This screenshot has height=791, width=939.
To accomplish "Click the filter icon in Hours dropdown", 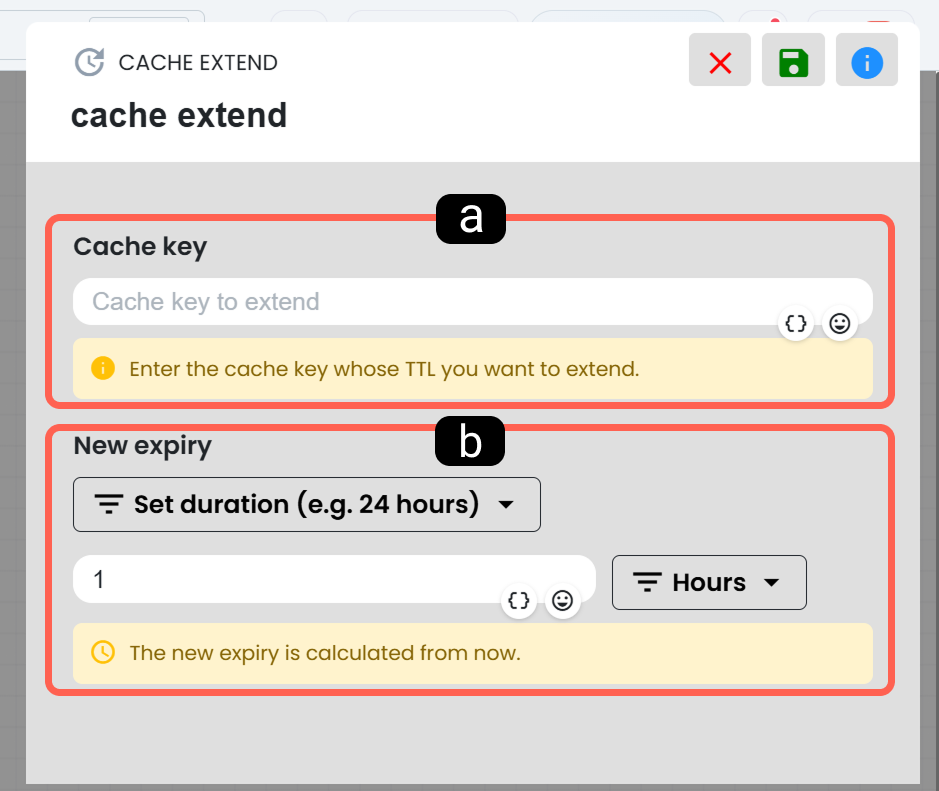I will point(647,583).
